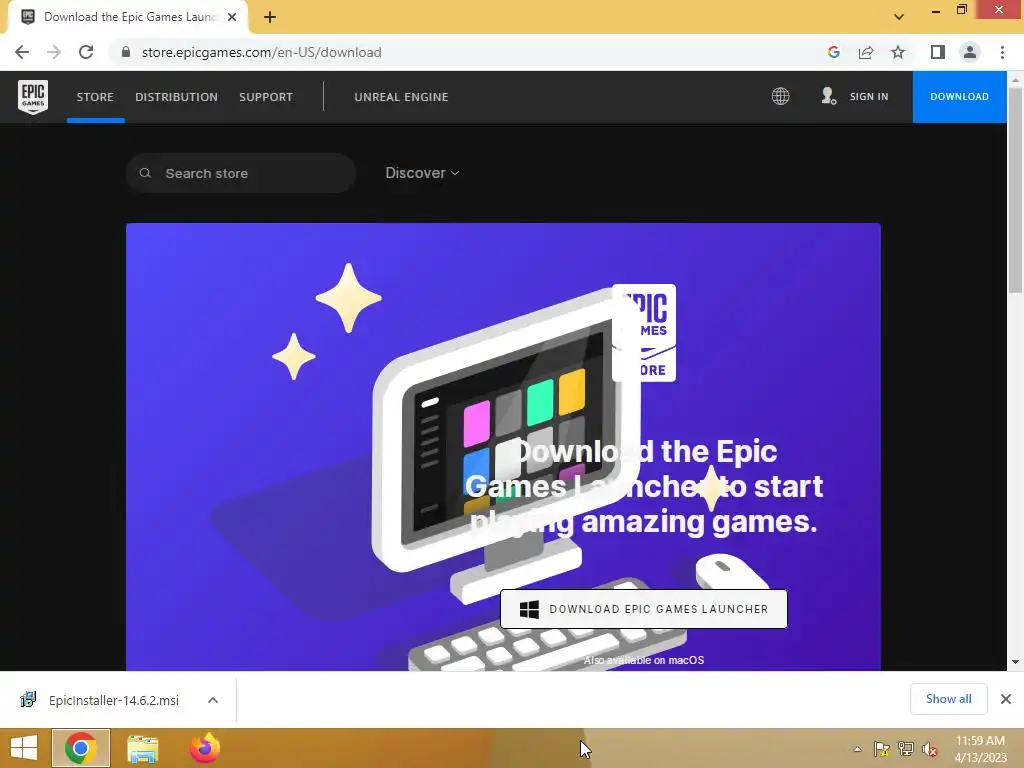The height and width of the screenshot is (768, 1024).
Task: Click the Sign In link
Action: 869,97
